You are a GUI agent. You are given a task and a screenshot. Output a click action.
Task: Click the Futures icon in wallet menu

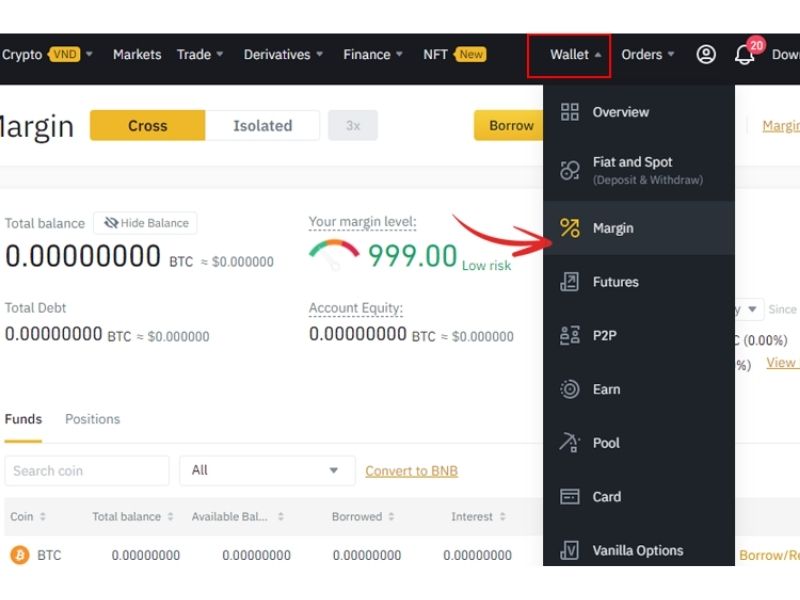pos(569,282)
